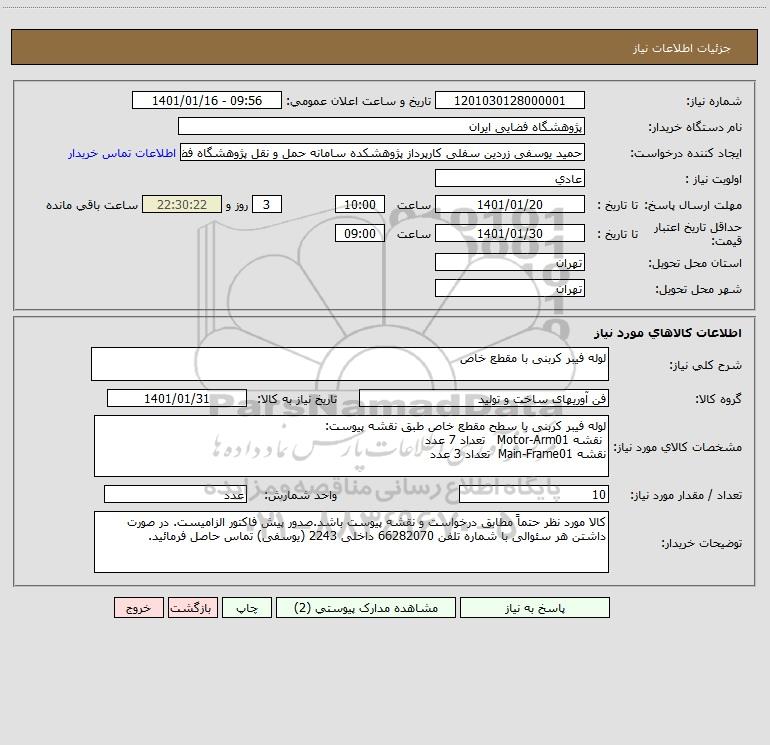Screen dimensions: 770x745
Task: Click the section heading اطلاعات کالاهای مورد نیاز
Action: tap(668, 333)
